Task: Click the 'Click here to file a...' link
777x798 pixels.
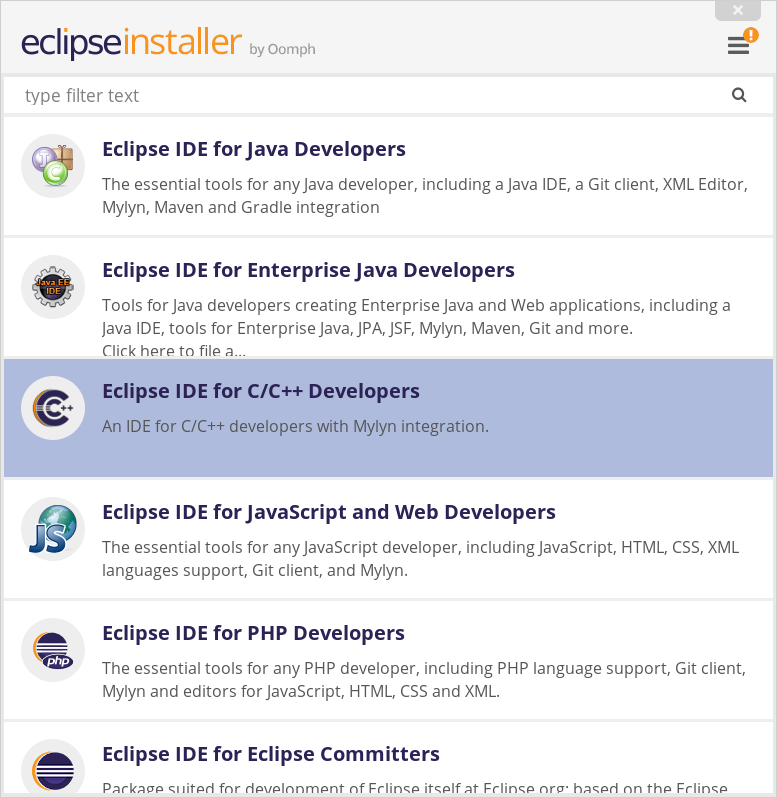Action: coord(174,350)
